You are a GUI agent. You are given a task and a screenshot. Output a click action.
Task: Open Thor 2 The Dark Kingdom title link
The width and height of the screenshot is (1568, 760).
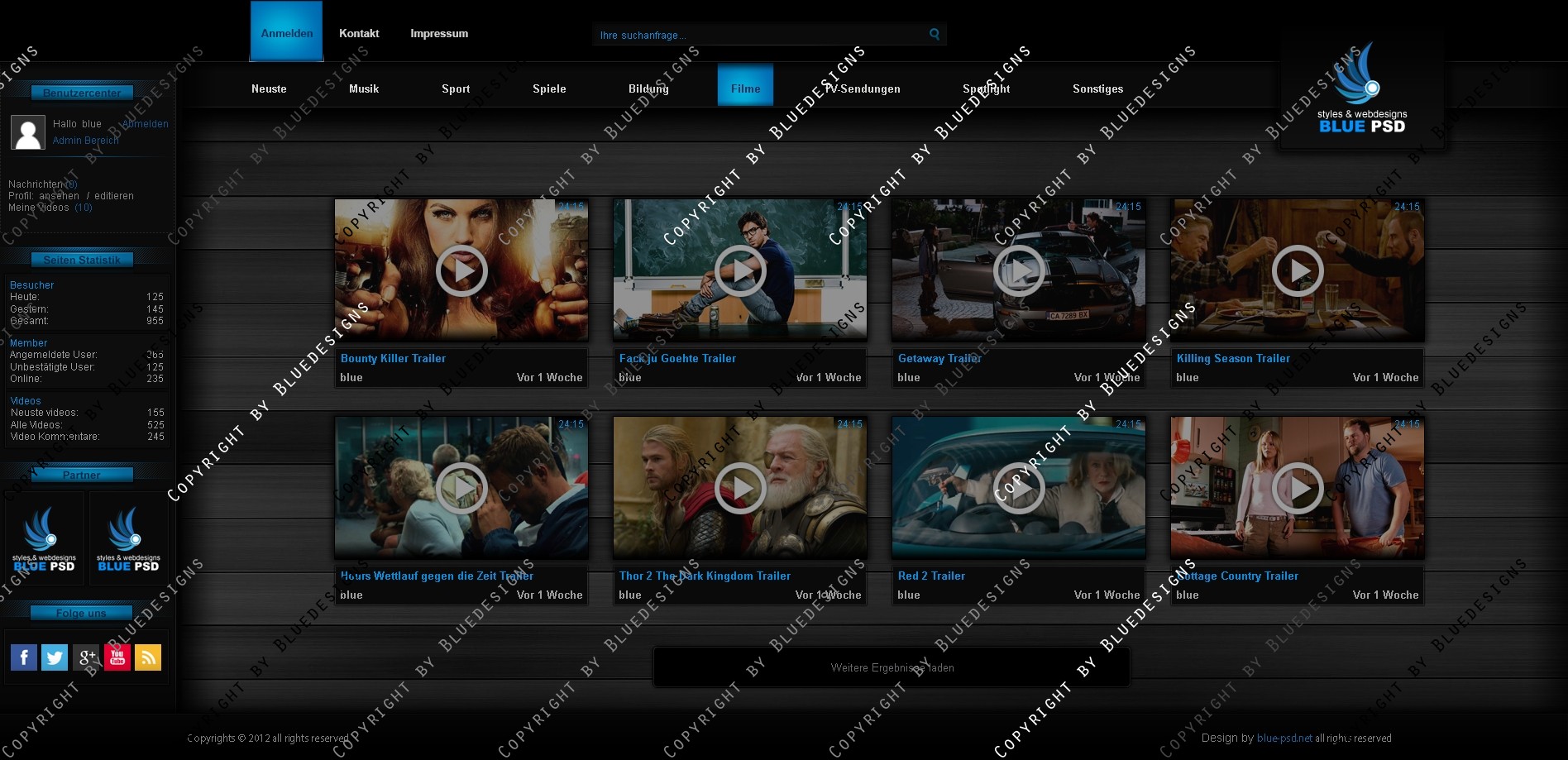tap(705, 576)
